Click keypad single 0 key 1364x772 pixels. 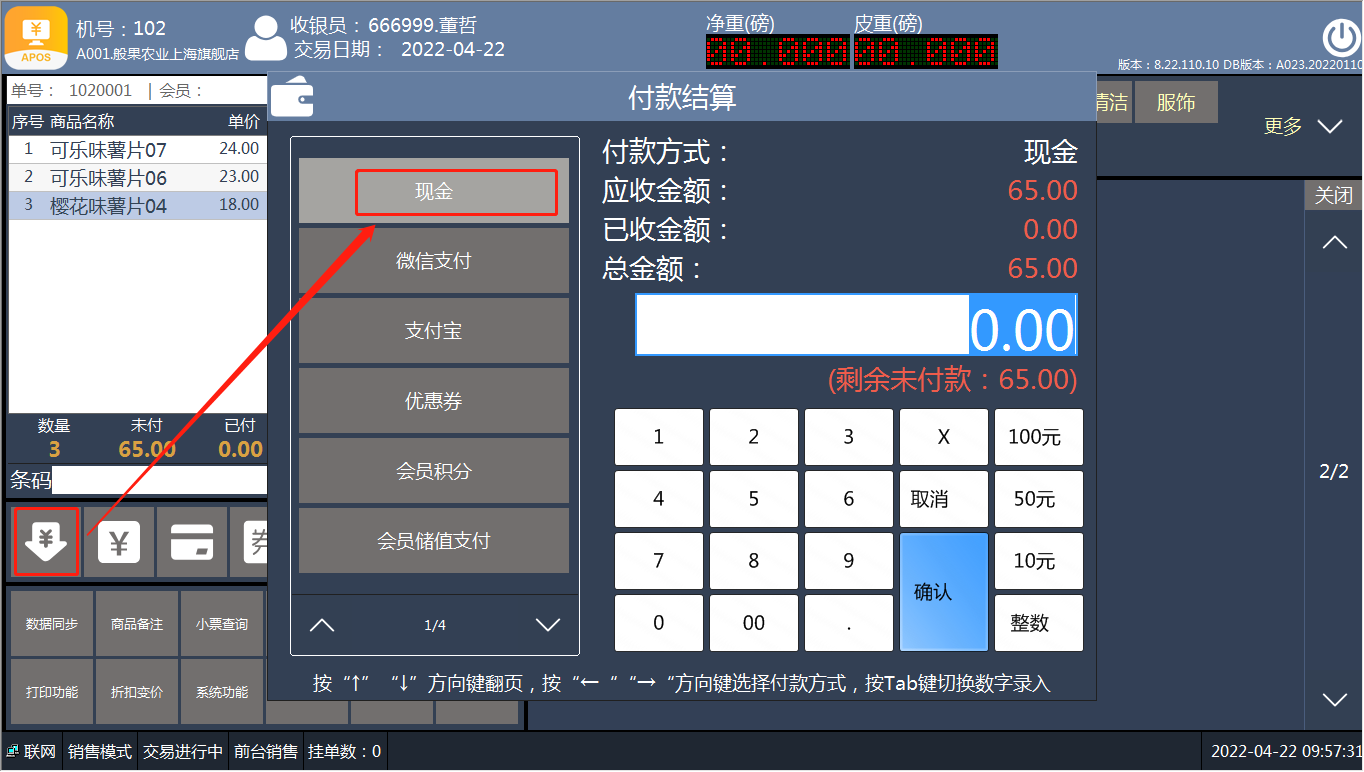pyautogui.click(x=659, y=623)
